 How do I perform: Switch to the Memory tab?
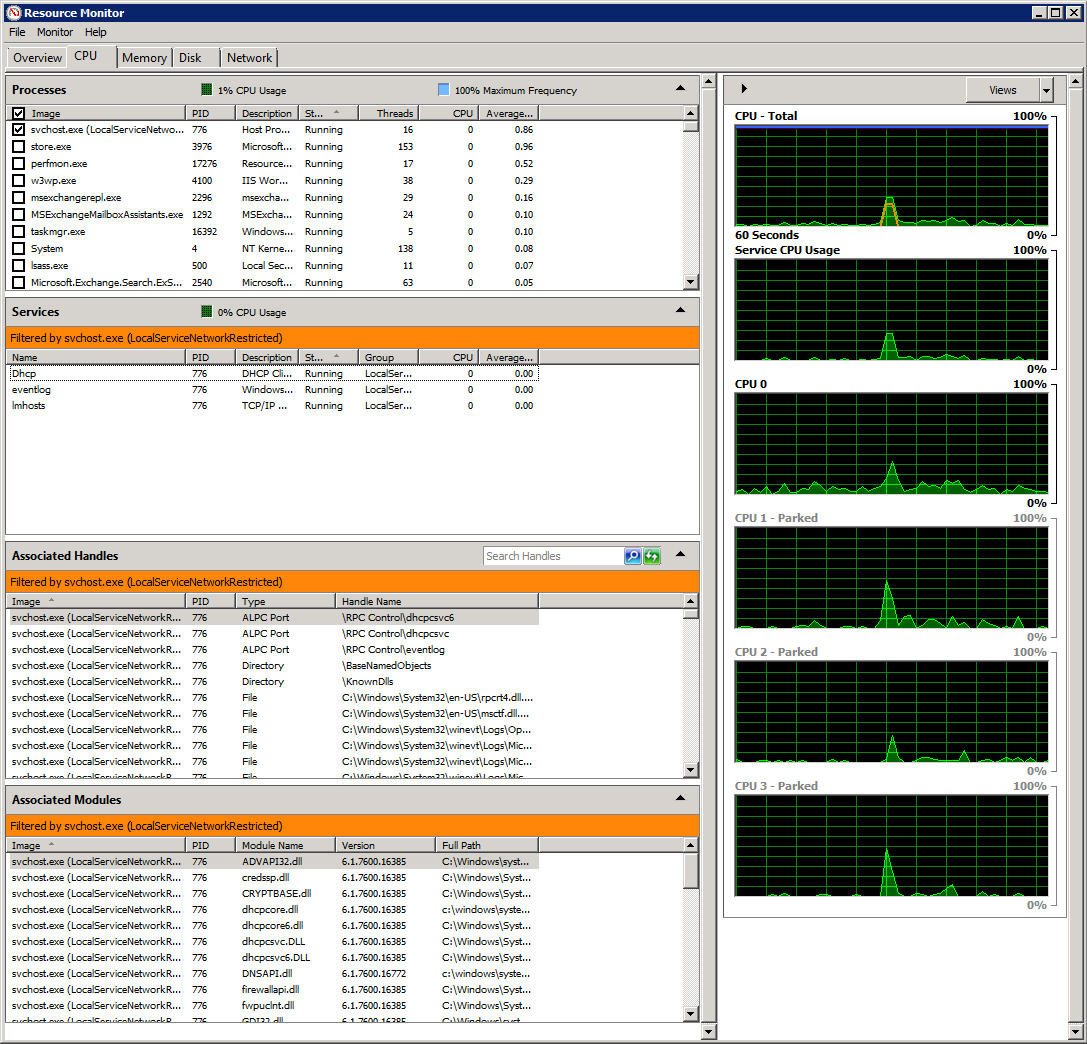144,57
